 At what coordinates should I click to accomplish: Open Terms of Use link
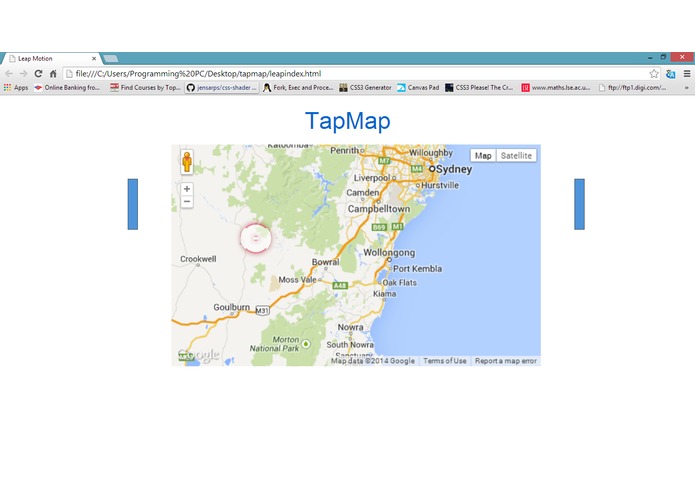click(445, 361)
